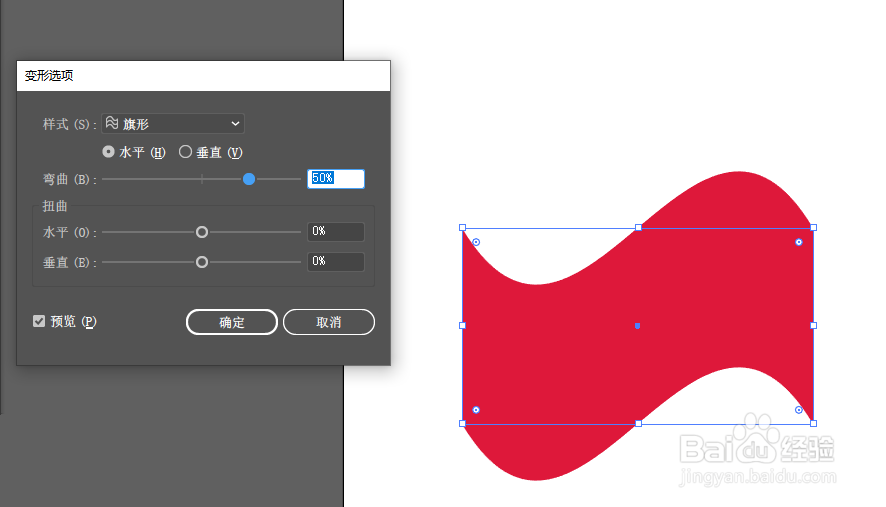Click the top-left bounding box handle
The width and height of the screenshot is (886, 507).
(x=462, y=227)
